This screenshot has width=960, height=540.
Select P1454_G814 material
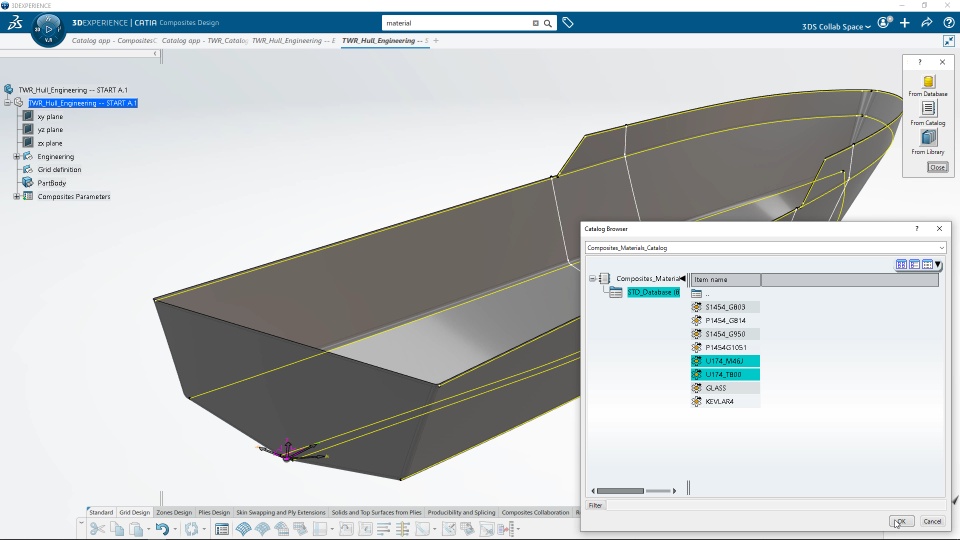[725, 321]
